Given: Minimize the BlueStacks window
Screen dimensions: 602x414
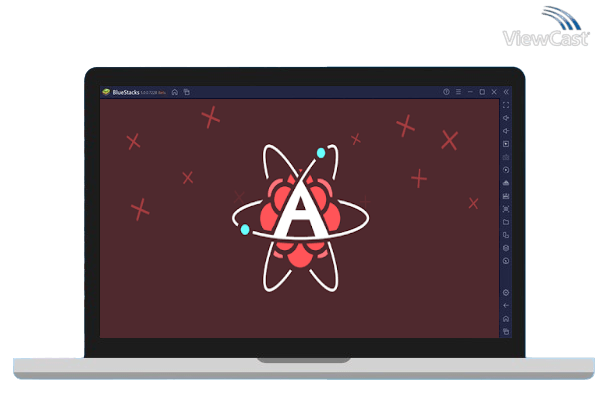Looking at the screenshot, I should 470,92.
